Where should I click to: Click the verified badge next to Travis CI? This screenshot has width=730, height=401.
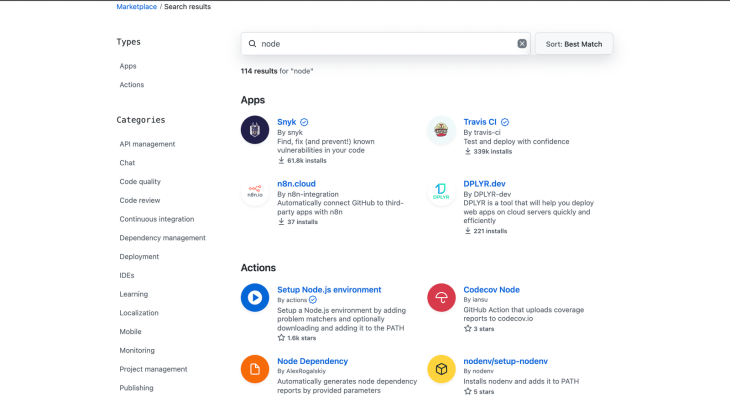pyautogui.click(x=505, y=122)
